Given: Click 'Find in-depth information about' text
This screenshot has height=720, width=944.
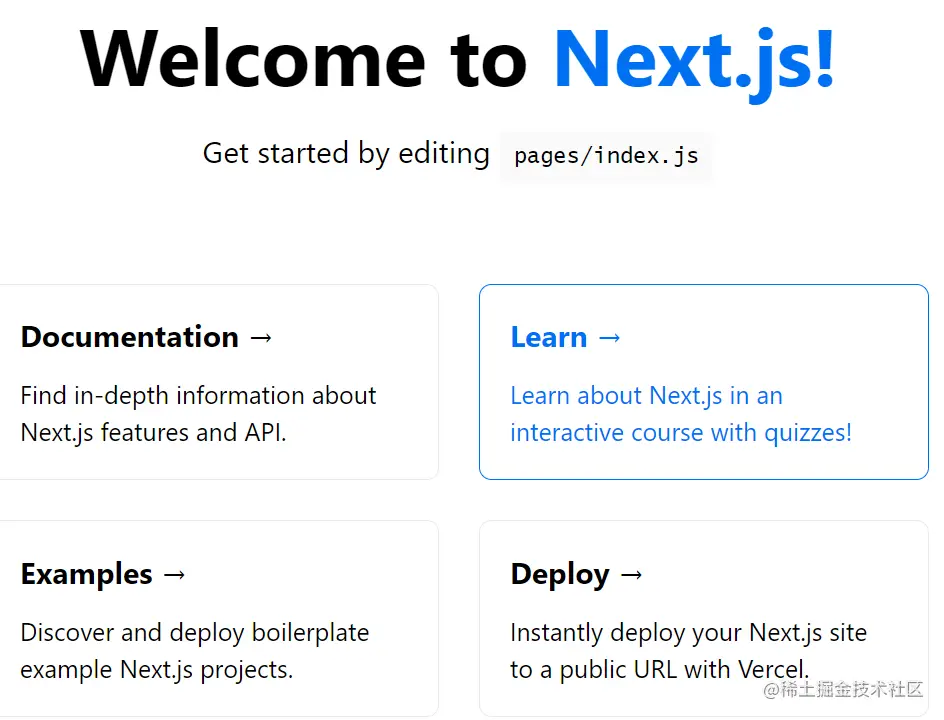Looking at the screenshot, I should coord(199,396).
